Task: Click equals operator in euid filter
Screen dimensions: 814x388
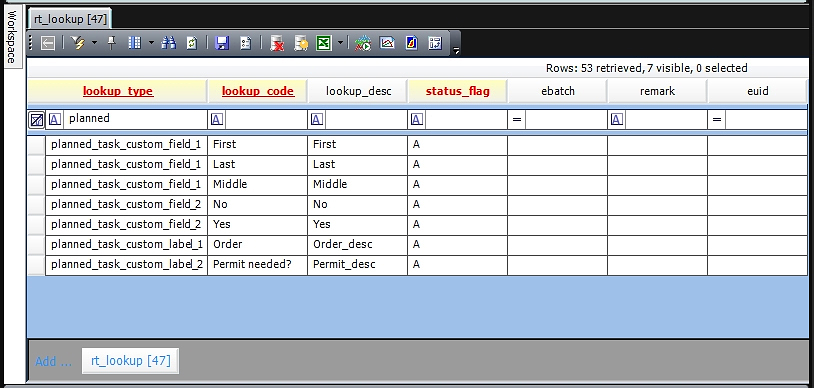Action: tap(717, 120)
